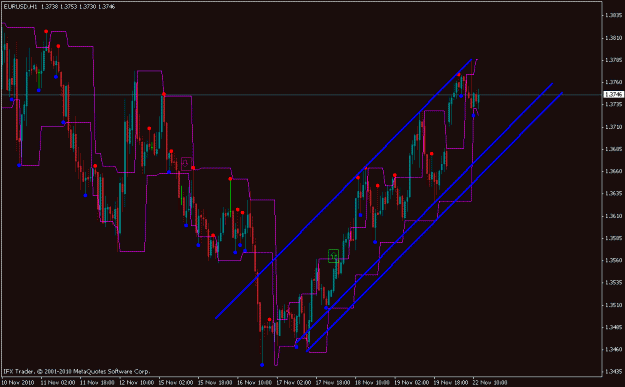Select the middle blue channel trendline
Screen dimensions: 625x387
[x=423, y=214]
